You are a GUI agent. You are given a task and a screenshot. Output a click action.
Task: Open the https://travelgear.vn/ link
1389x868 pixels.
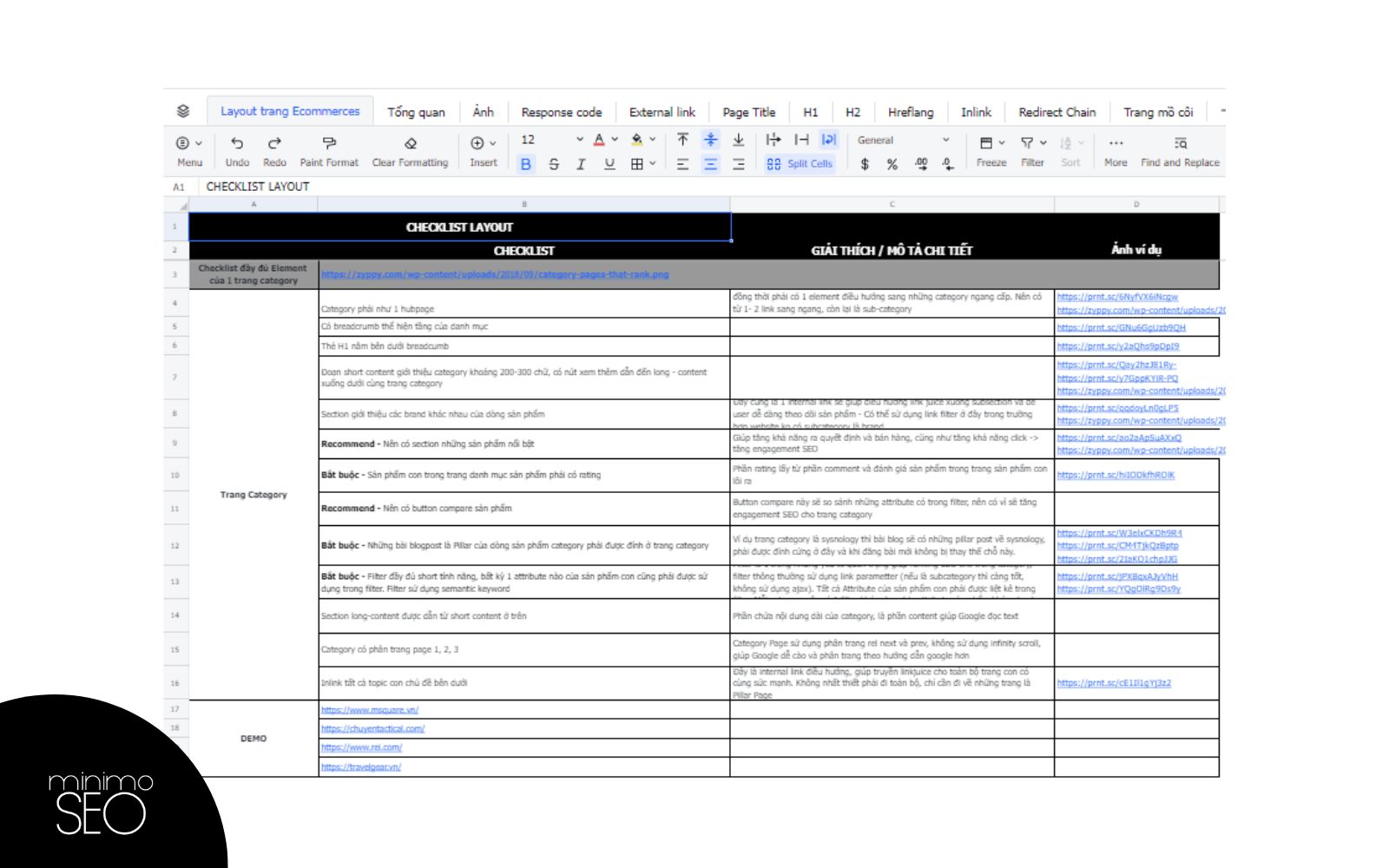pos(361,767)
